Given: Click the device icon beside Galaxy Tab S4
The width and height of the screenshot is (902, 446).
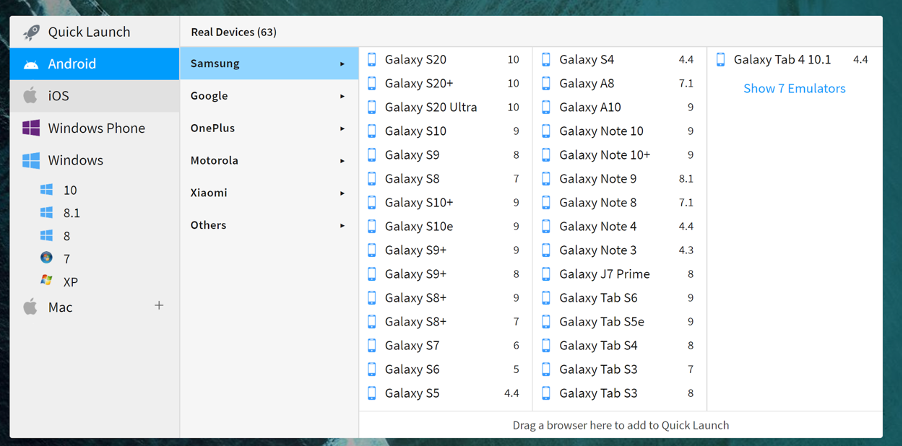Looking at the screenshot, I should (x=546, y=345).
